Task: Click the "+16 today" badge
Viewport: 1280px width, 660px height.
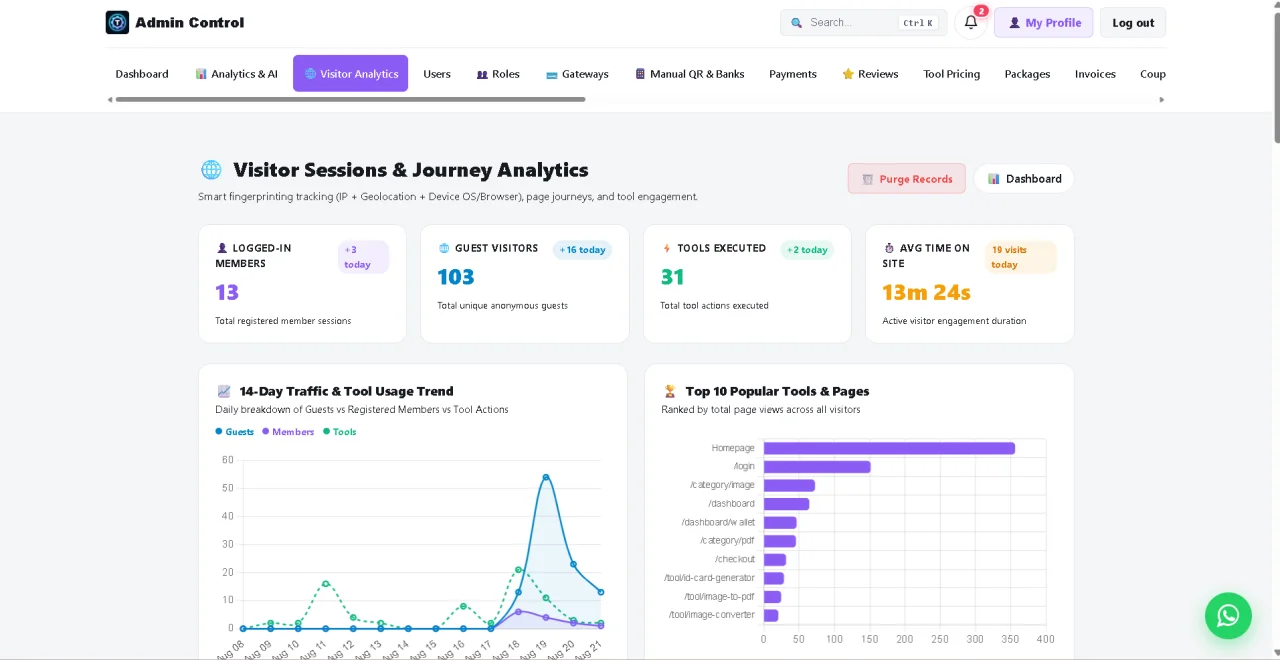Action: [x=582, y=250]
